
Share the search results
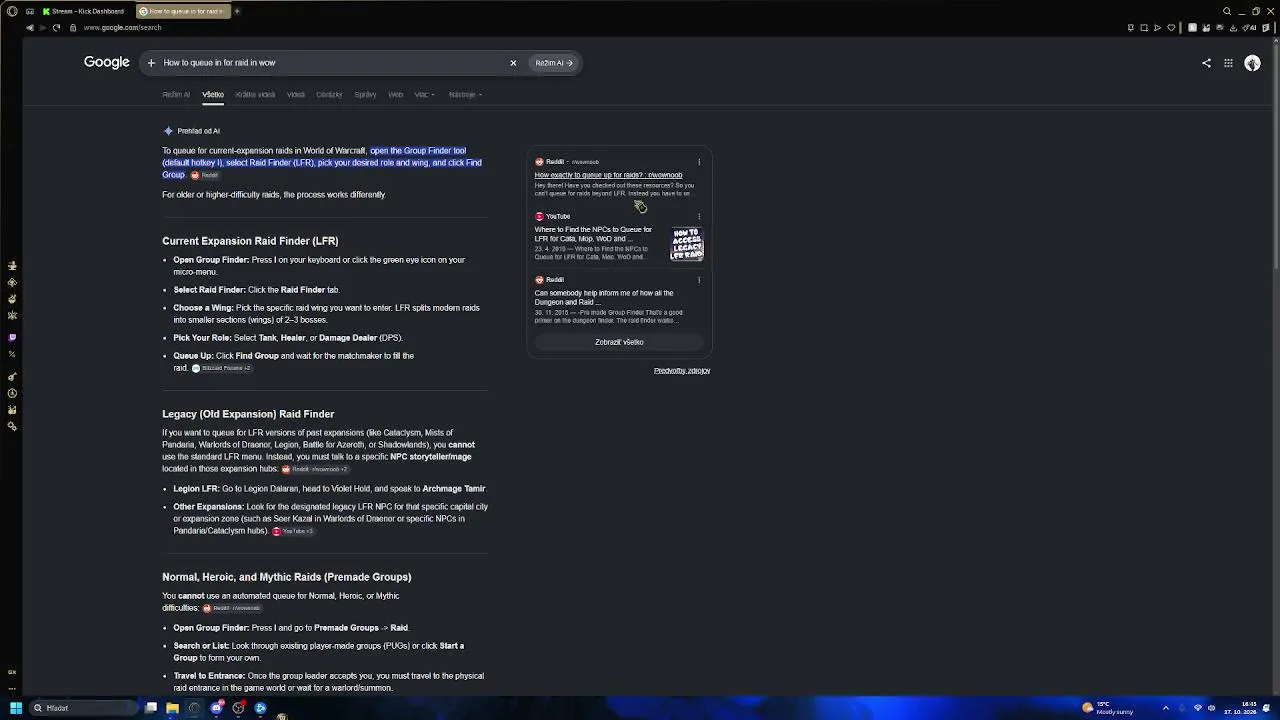click(x=1206, y=63)
